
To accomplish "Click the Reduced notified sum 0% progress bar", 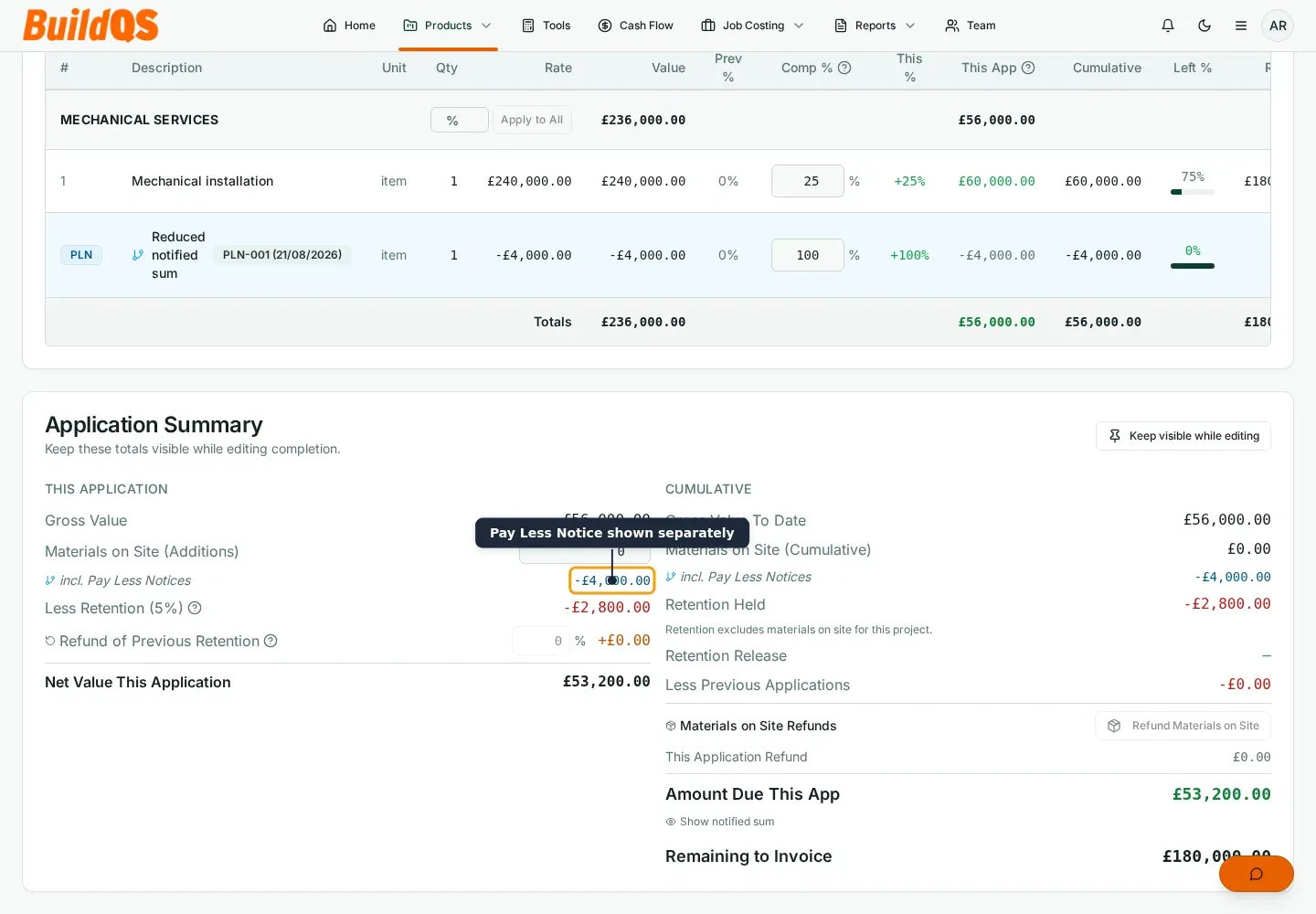I will [1193, 266].
